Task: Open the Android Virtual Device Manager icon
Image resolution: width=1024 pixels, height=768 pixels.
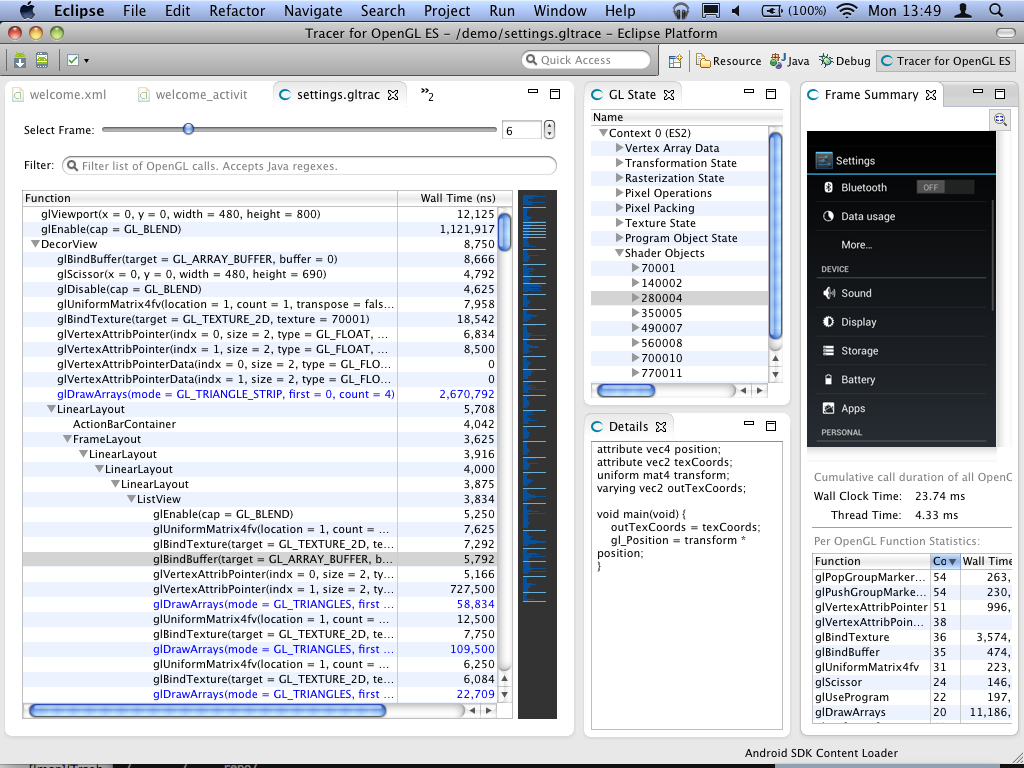Action: pyautogui.click(x=42, y=60)
